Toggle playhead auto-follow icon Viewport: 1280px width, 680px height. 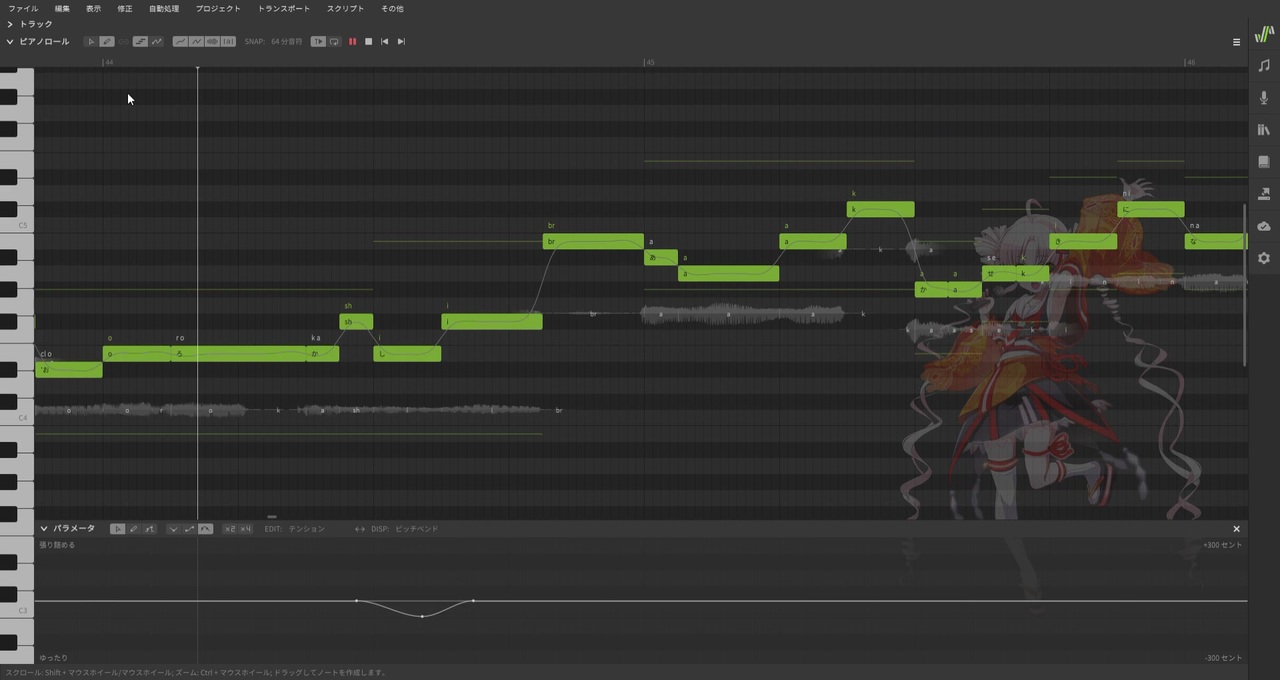tap(318, 42)
